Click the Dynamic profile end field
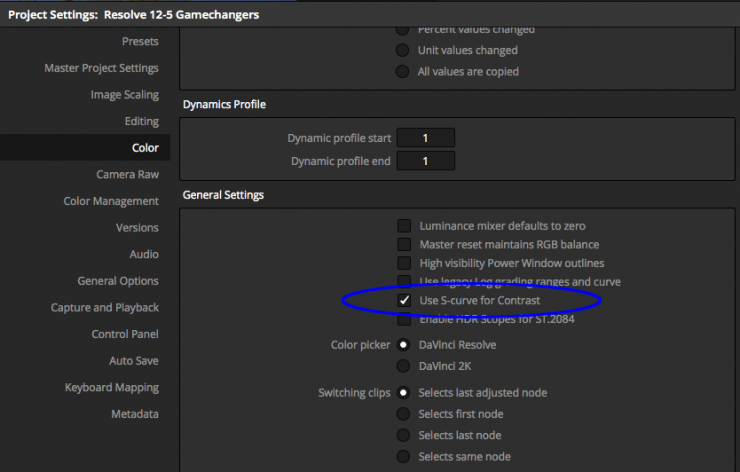 click(x=426, y=161)
